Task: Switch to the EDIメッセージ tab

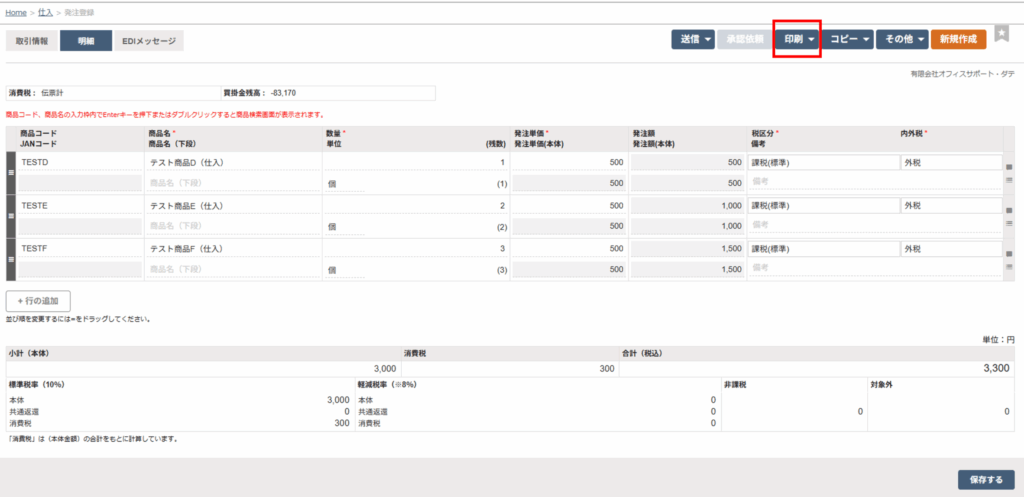Action: [148, 41]
